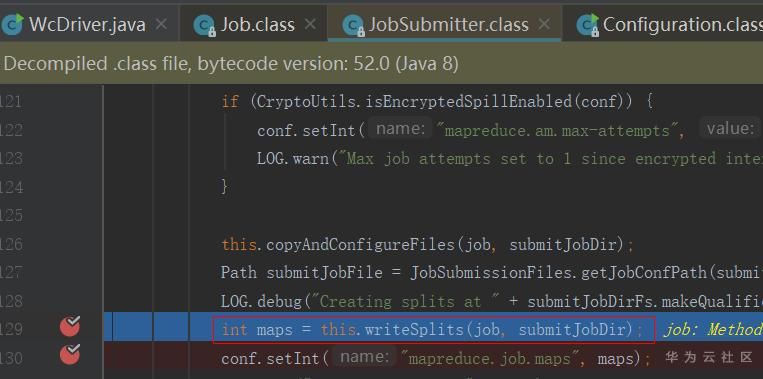Viewport: 763px width, 379px height.
Task: Click the inline debug value "job: Method"
Action: click(713, 330)
